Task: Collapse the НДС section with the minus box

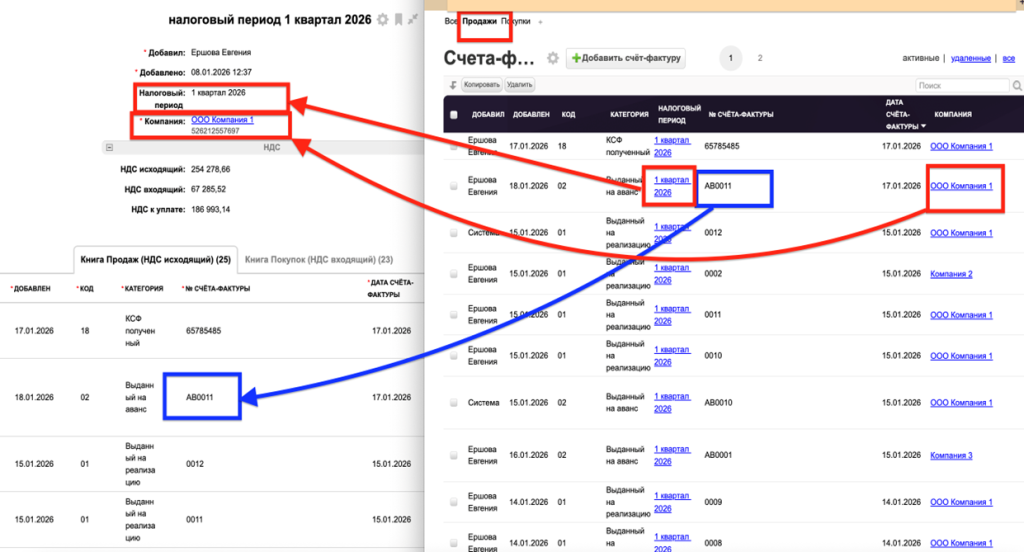Action: (108, 146)
